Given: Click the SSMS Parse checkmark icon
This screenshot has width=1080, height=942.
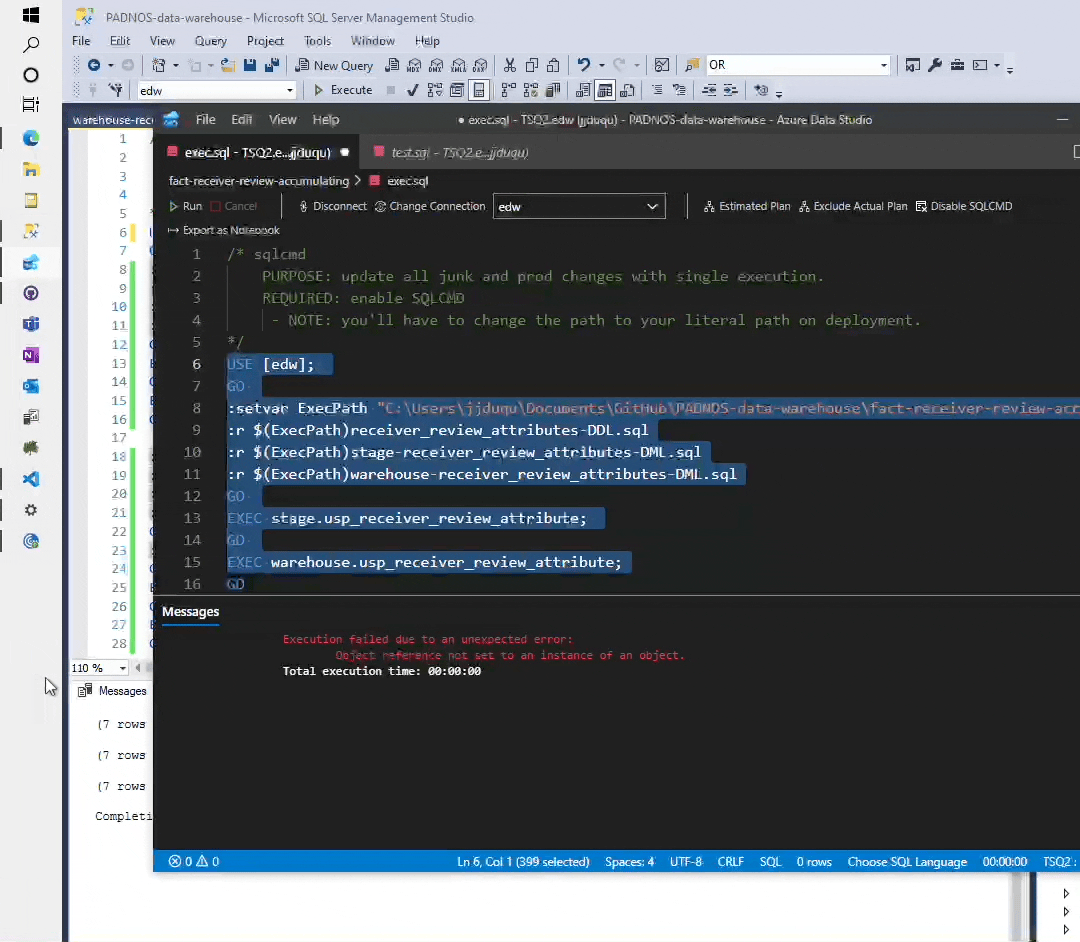Looking at the screenshot, I should coord(413,90).
